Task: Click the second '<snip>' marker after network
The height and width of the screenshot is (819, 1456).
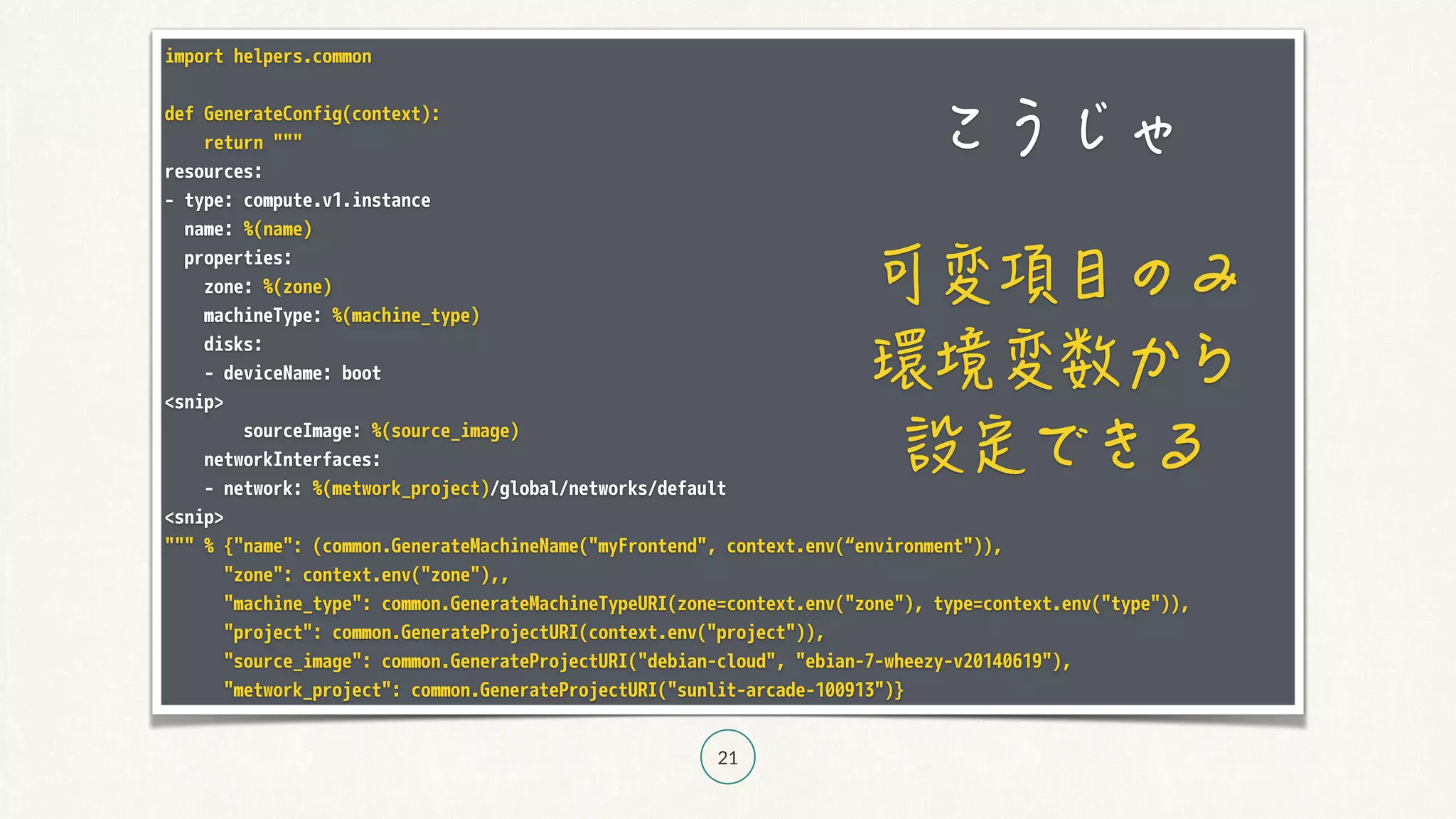Action: pos(194,518)
